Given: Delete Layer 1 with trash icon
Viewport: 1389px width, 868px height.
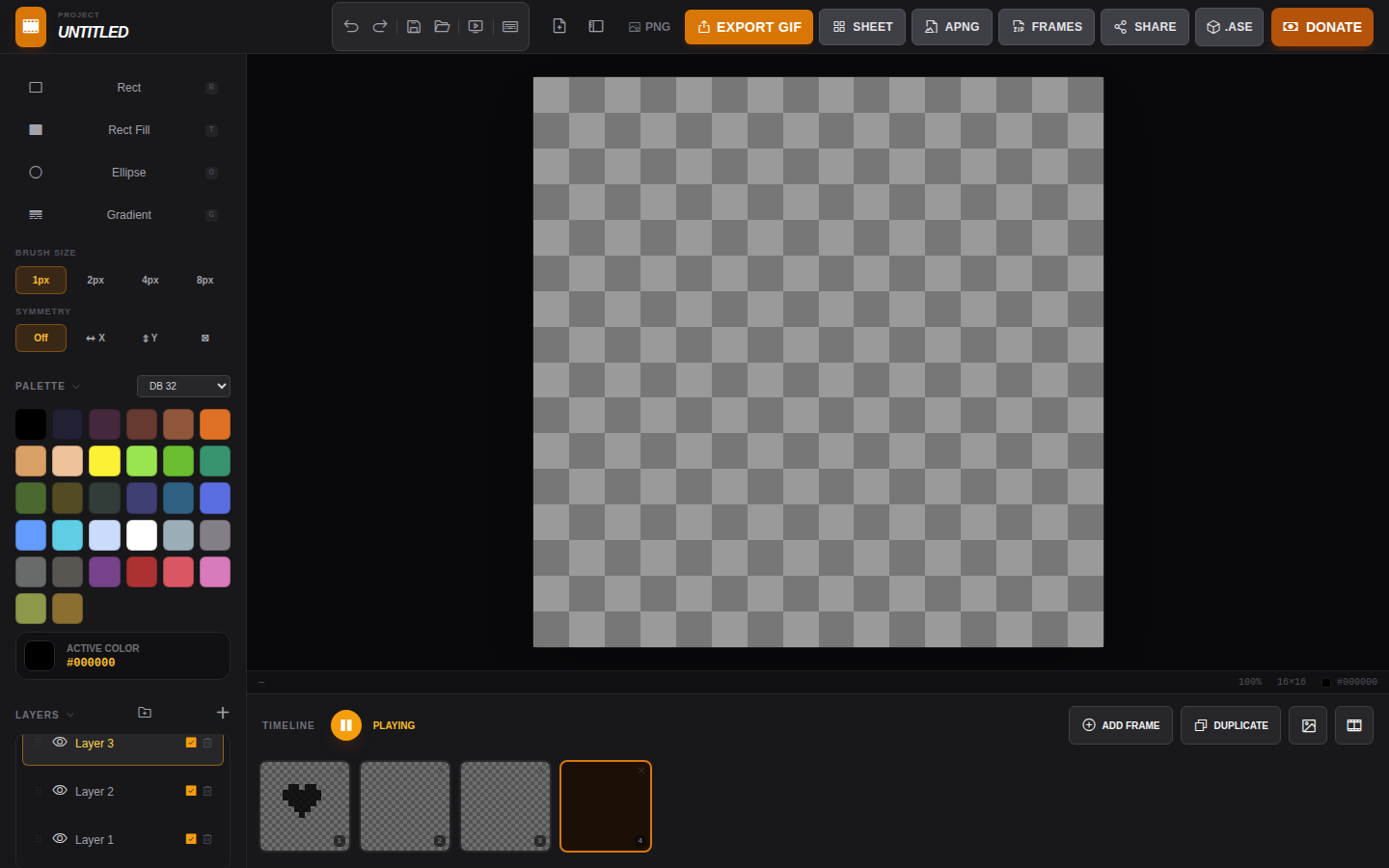Looking at the screenshot, I should (x=207, y=839).
